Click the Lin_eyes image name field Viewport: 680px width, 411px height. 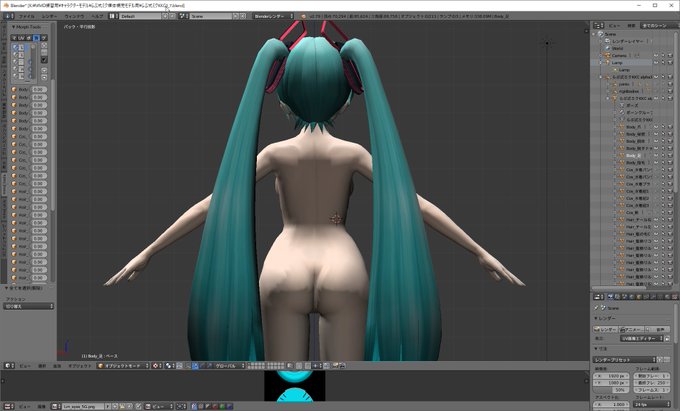(x=82, y=406)
